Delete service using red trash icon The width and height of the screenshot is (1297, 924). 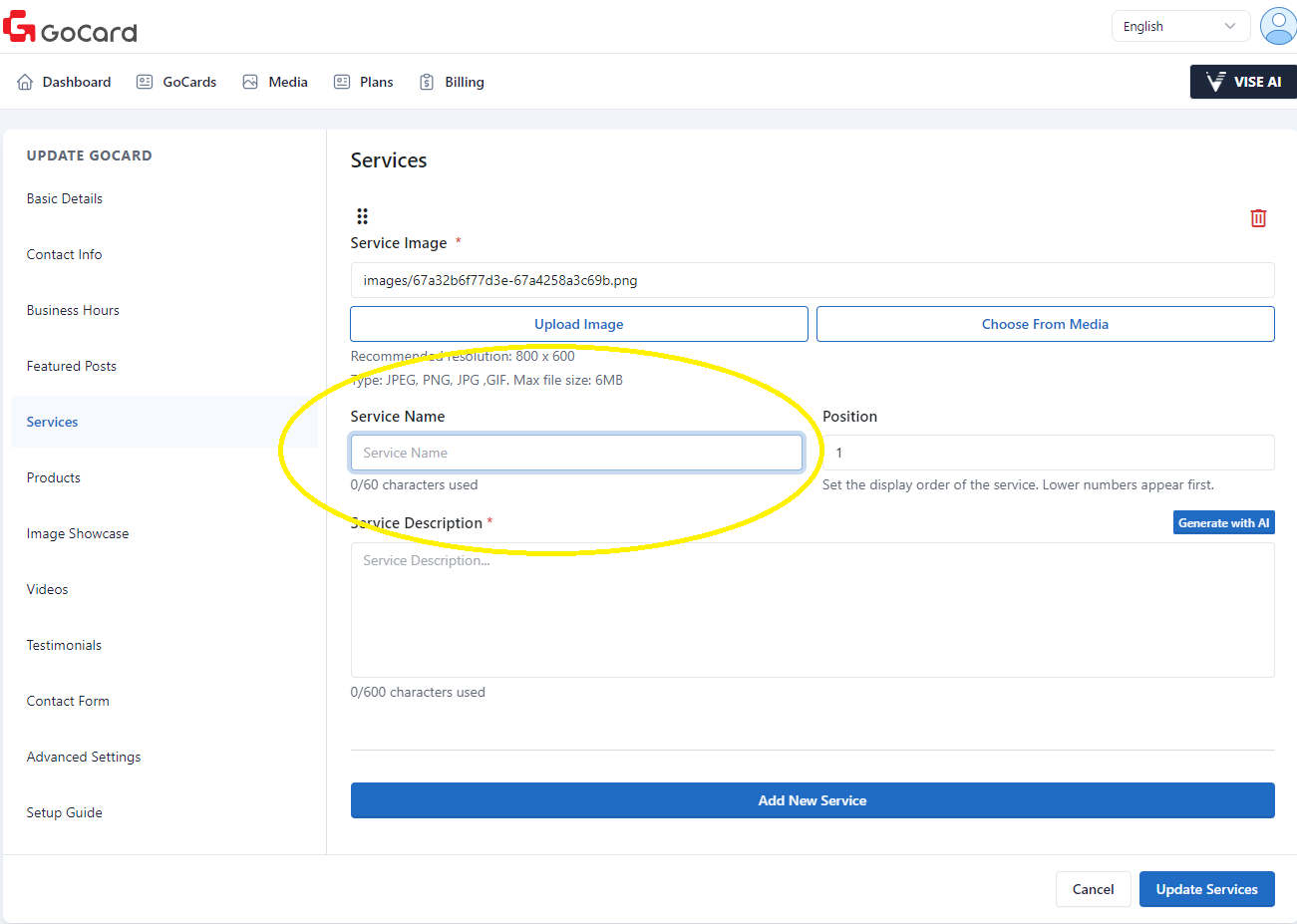coord(1258,218)
